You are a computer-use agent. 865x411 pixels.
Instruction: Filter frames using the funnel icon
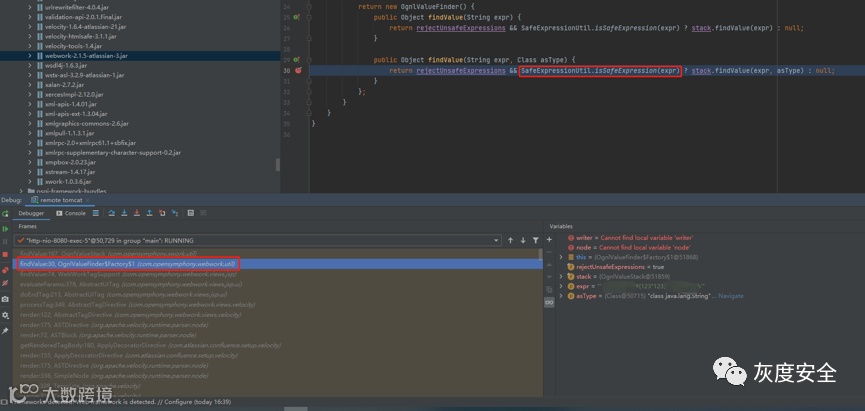click(x=536, y=240)
